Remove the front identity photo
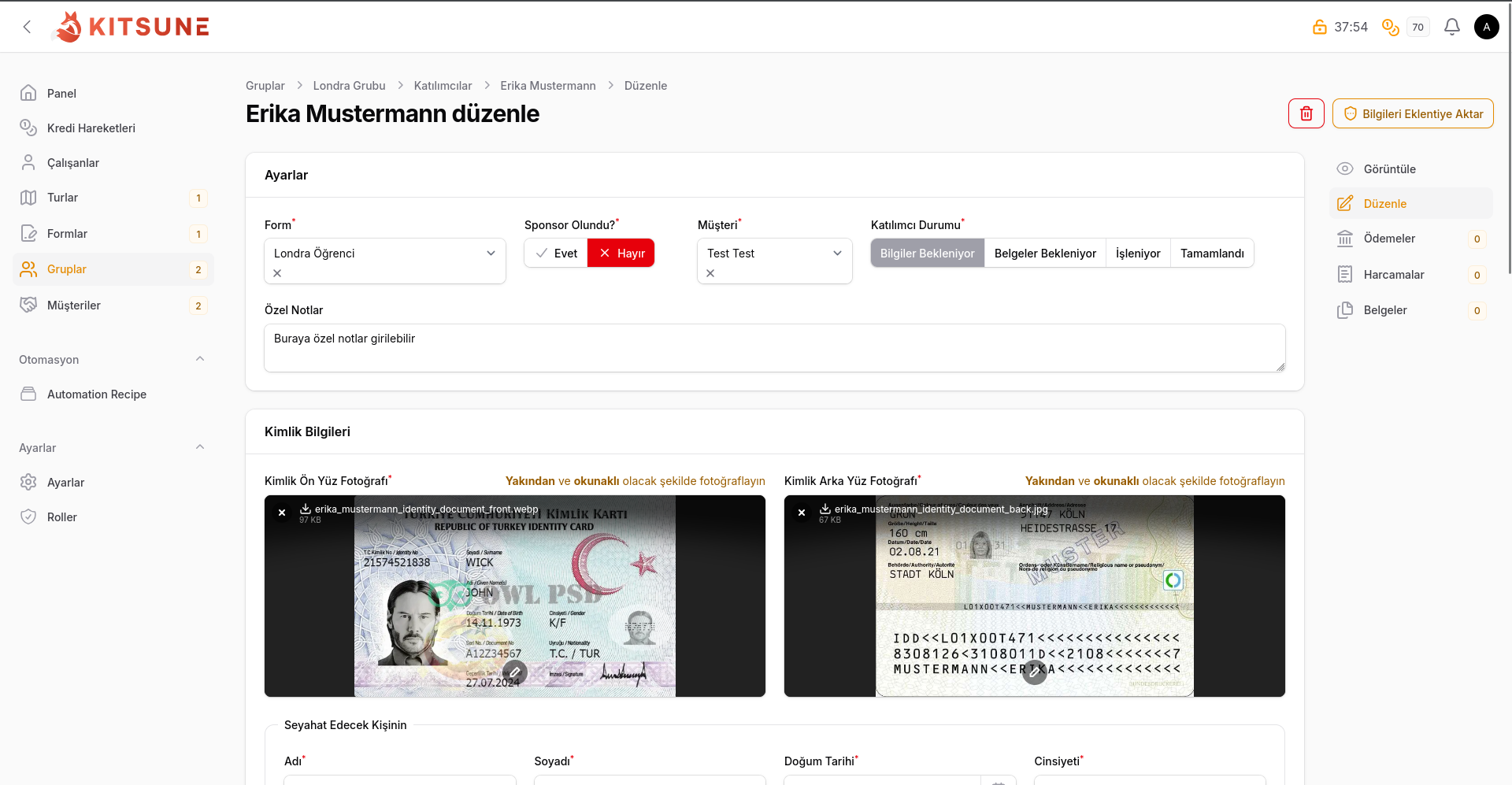This screenshot has height=785, width=1512. click(x=282, y=513)
